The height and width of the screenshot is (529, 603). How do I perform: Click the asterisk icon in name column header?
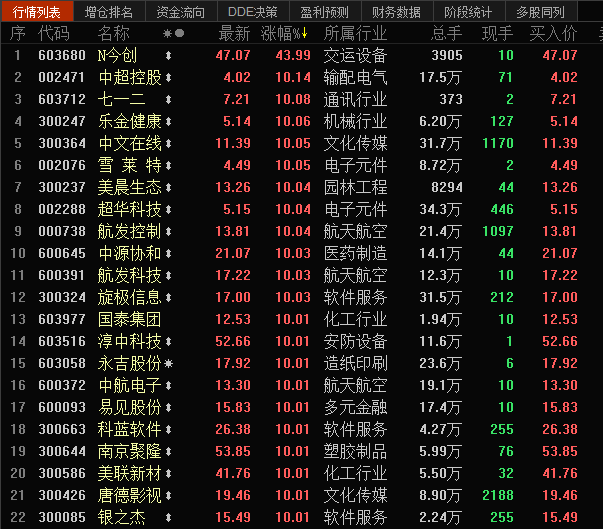tap(167, 33)
